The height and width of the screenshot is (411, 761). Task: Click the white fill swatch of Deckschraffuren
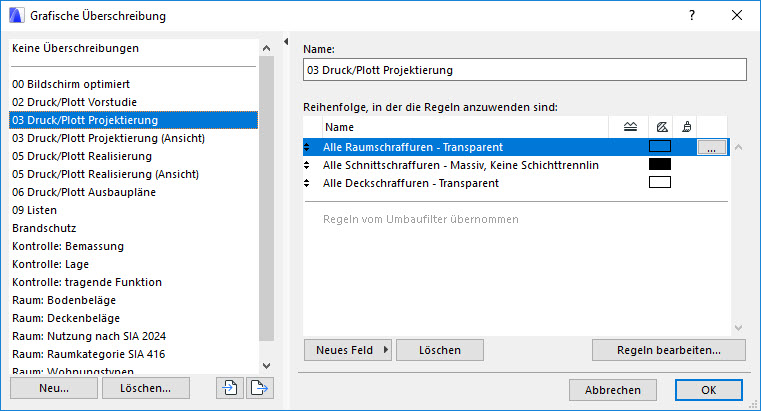(660, 182)
